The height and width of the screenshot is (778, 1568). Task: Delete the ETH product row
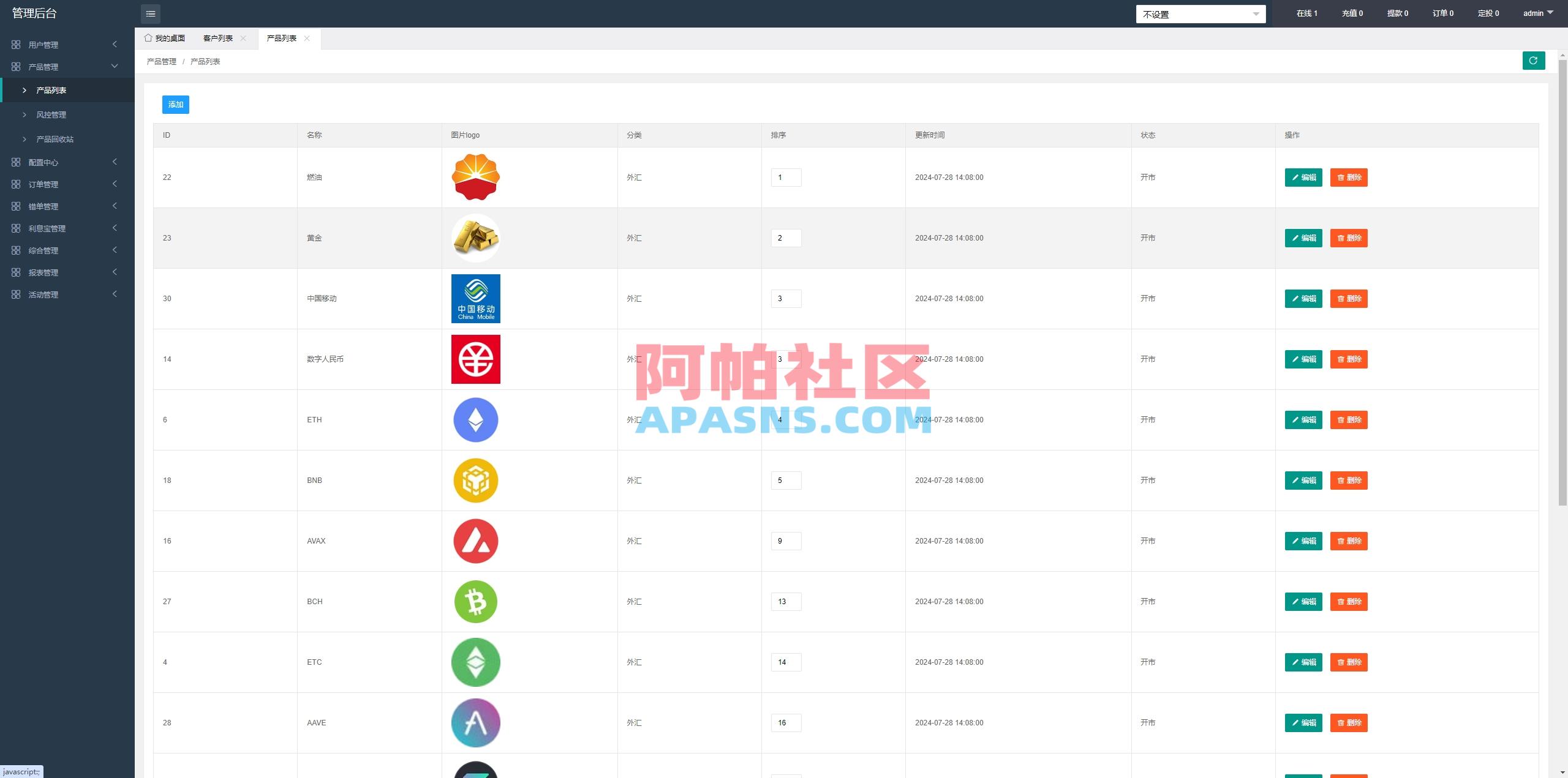[x=1349, y=420]
